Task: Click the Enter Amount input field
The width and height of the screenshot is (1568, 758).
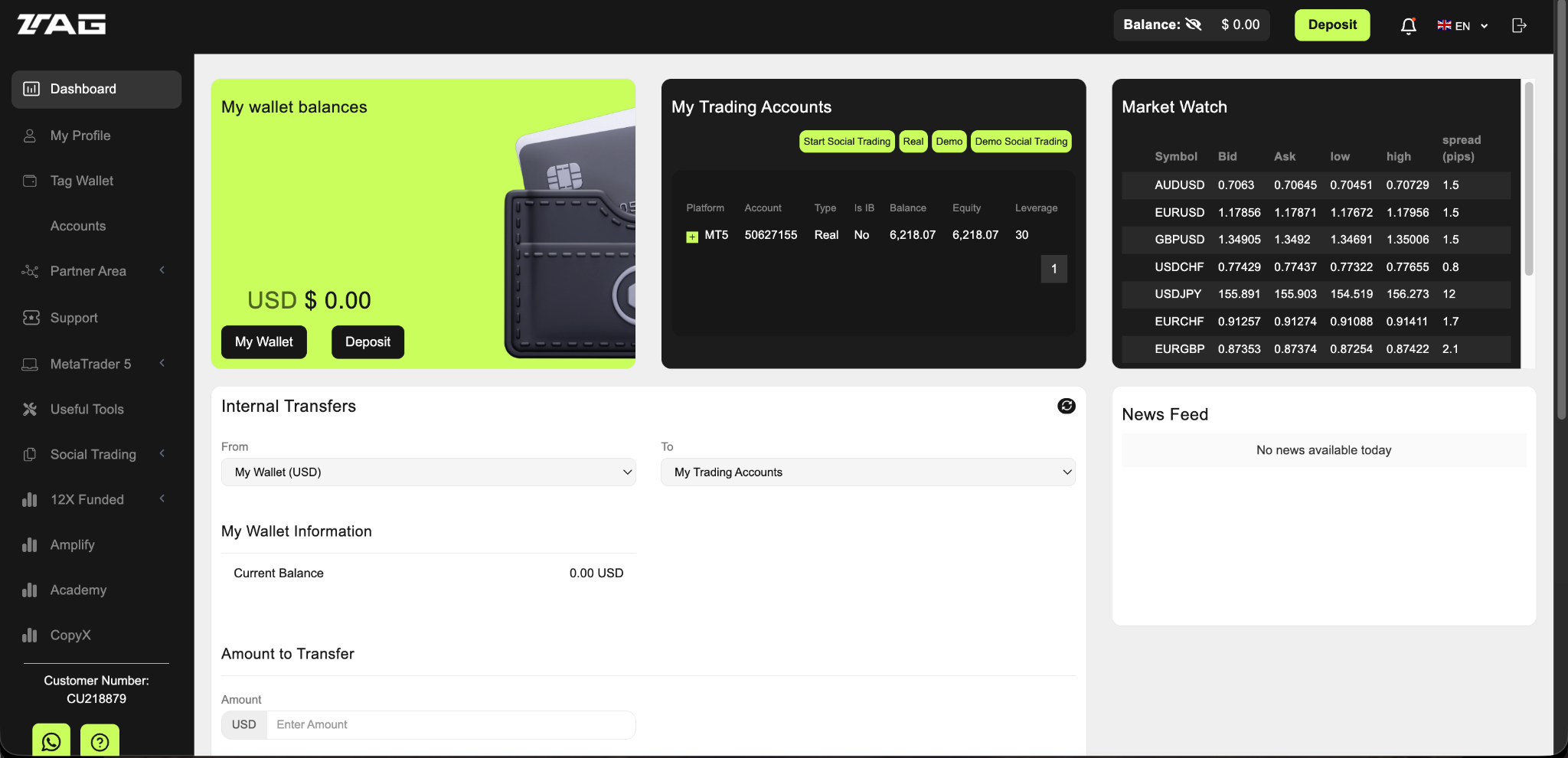Action: 451,724
